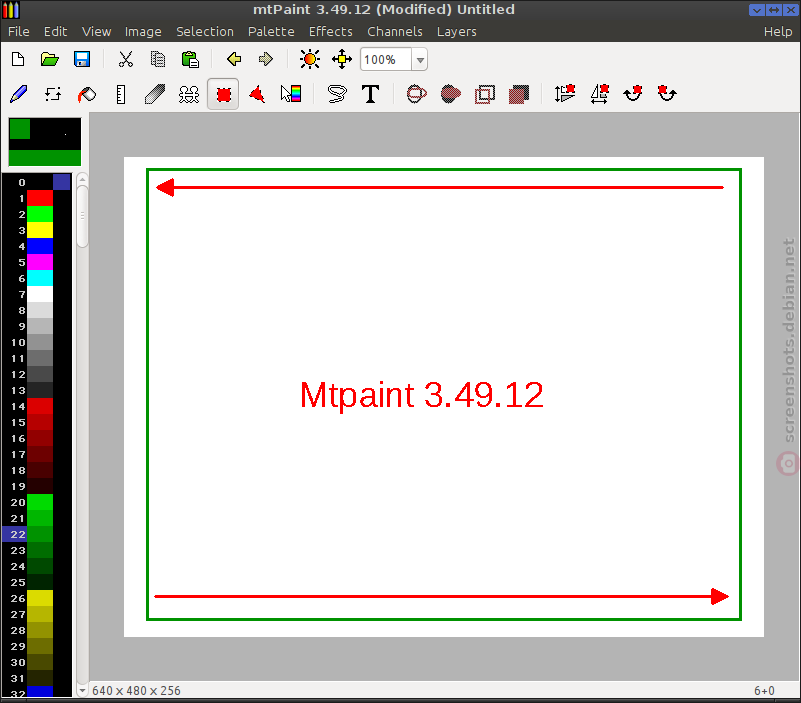Image resolution: width=801 pixels, height=703 pixels.
Task: Click the palette scrollbar down arrow
Action: pos(82,690)
